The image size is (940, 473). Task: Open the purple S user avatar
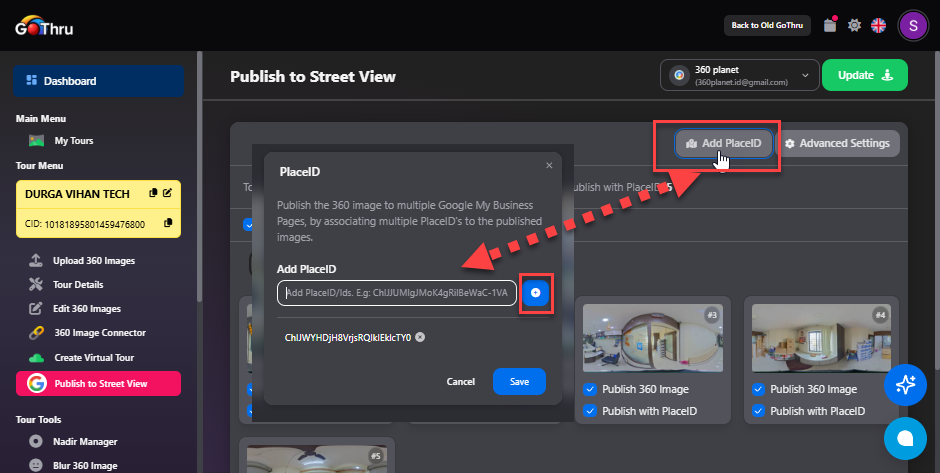(913, 26)
